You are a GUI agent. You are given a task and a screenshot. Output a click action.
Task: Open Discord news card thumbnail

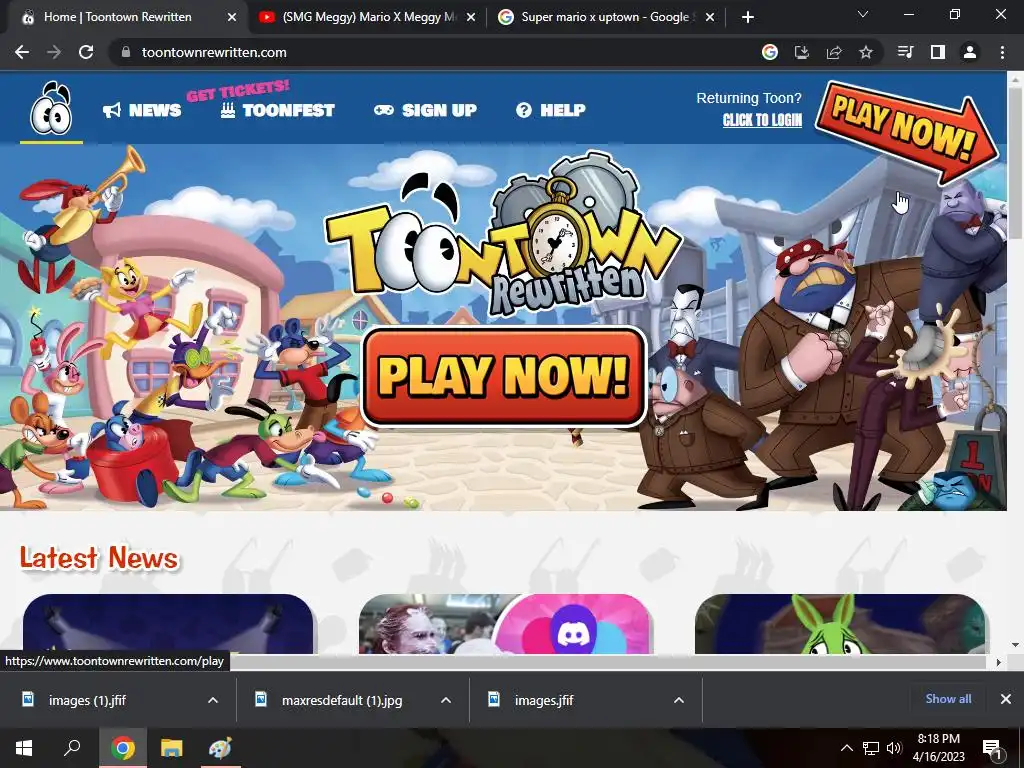(505, 624)
